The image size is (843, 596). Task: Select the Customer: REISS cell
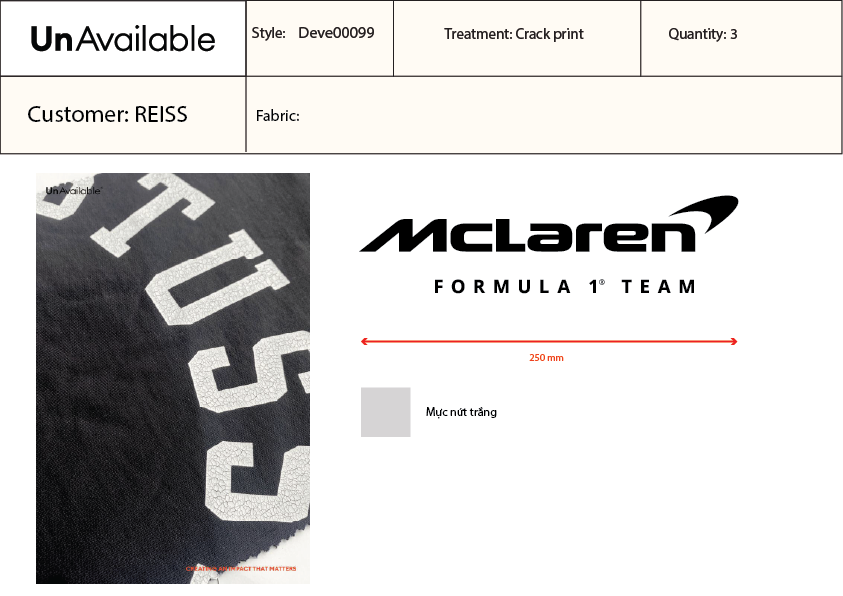coord(123,115)
